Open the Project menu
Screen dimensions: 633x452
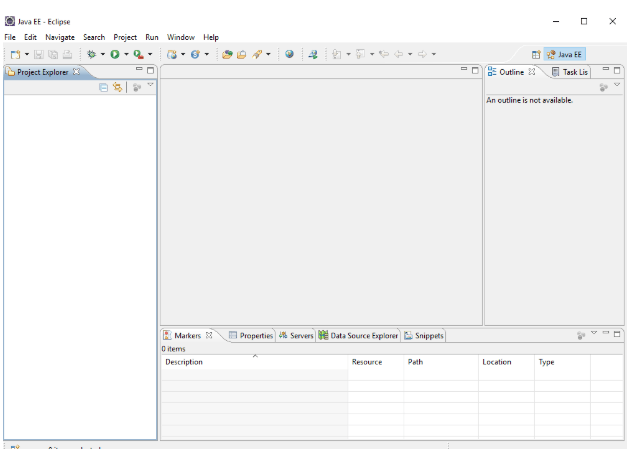tap(125, 37)
